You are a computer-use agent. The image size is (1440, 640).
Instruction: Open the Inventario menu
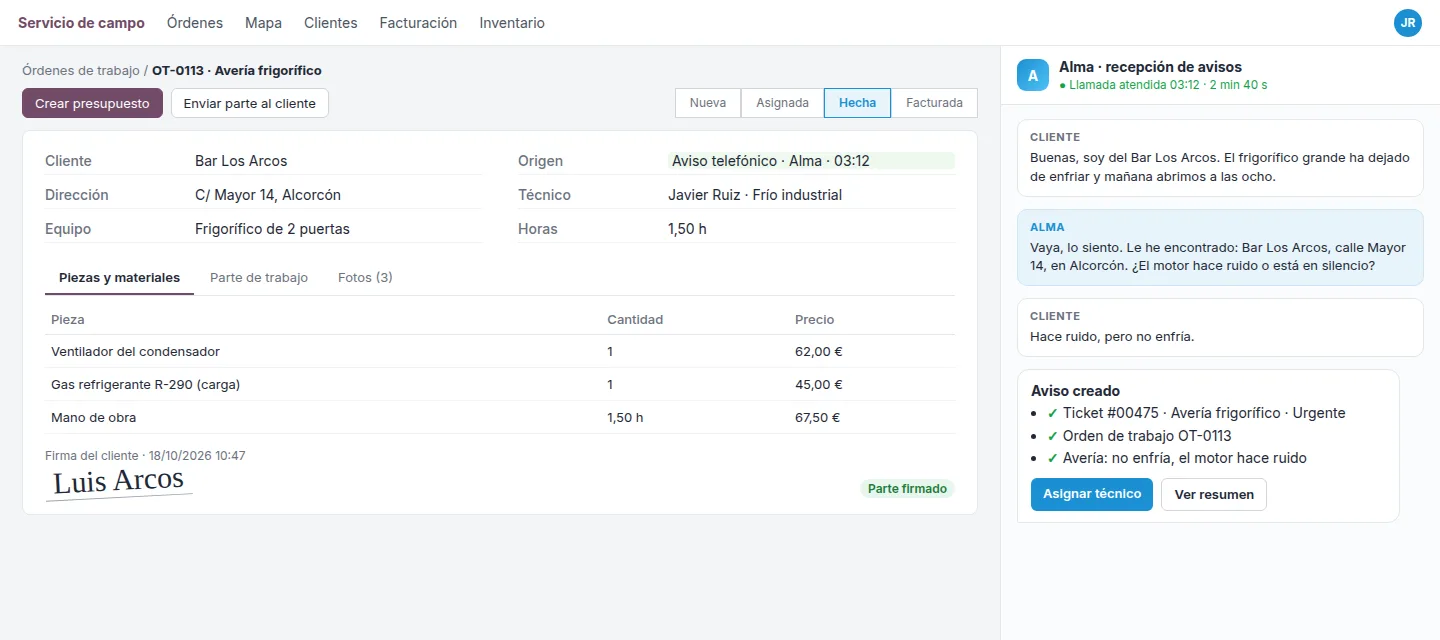[512, 23]
